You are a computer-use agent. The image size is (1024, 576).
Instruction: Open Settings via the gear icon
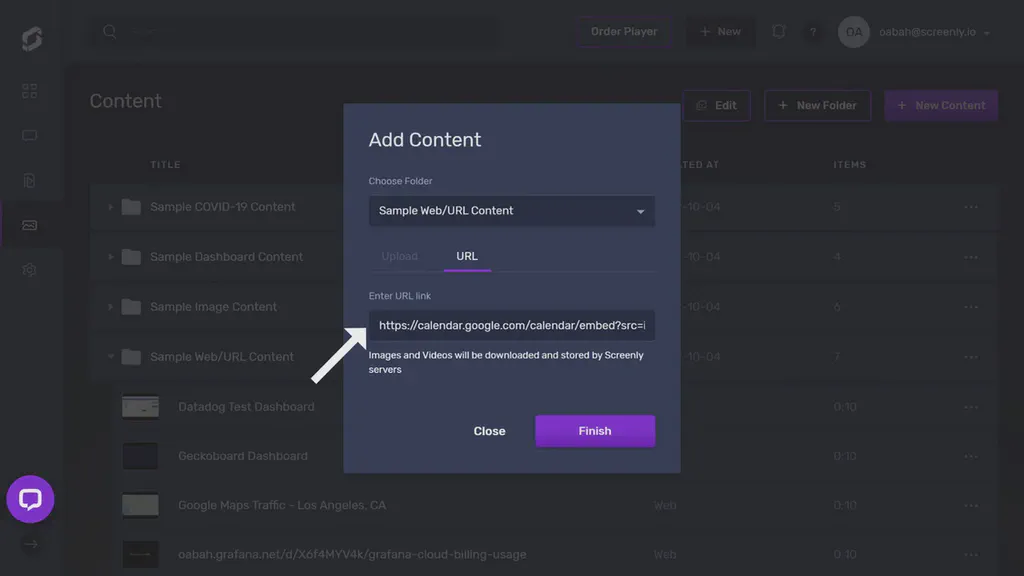(x=29, y=269)
